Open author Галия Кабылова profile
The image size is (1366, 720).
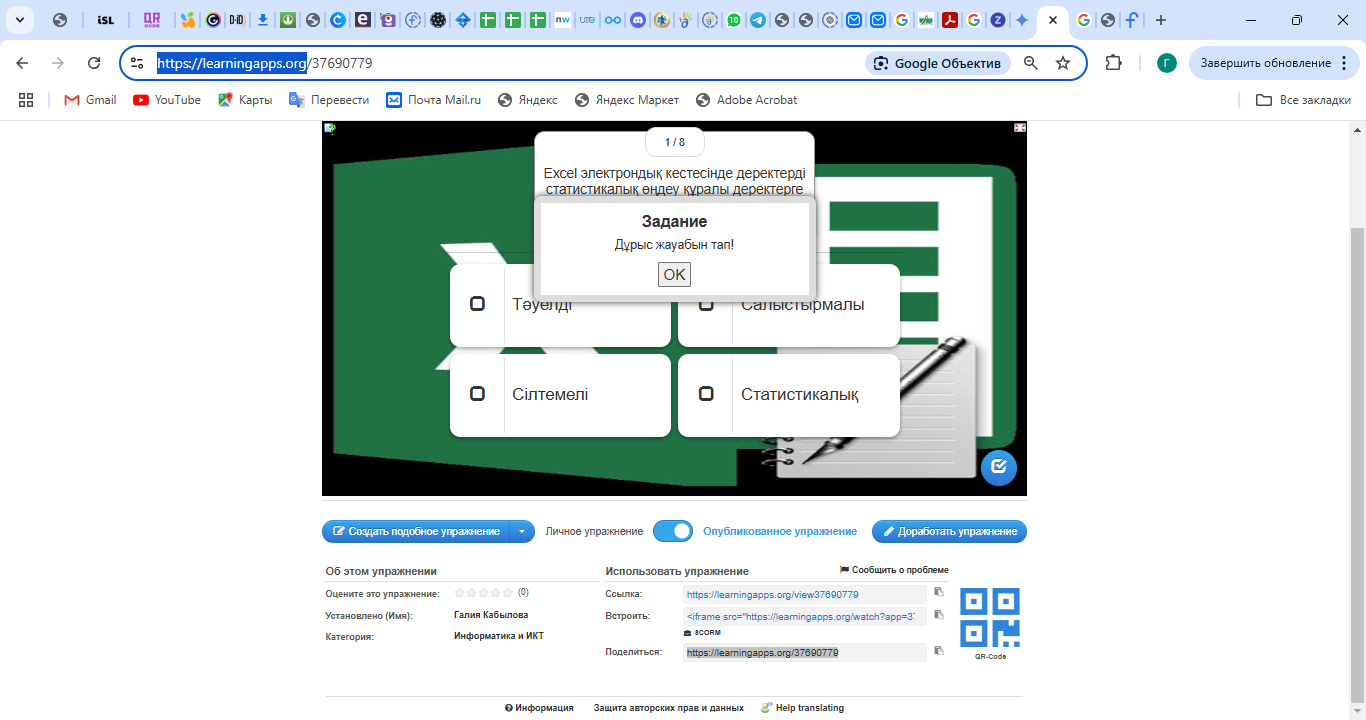click(491, 615)
